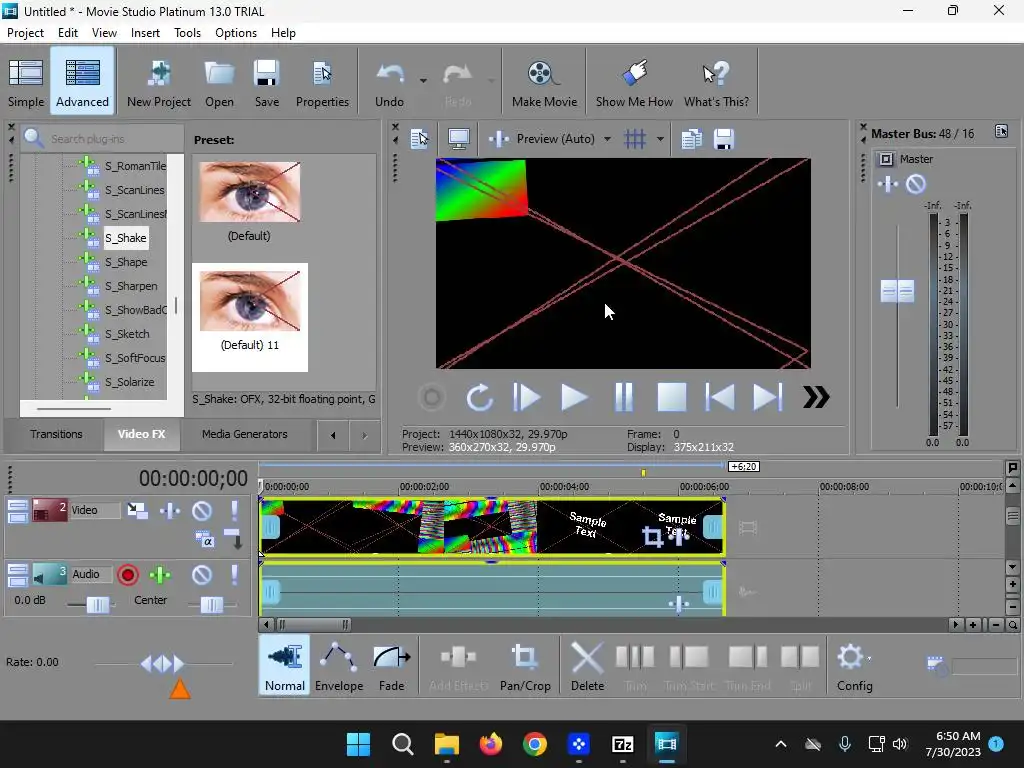This screenshot has height=768, width=1024.
Task: Mute the Video track
Action: (x=202, y=511)
